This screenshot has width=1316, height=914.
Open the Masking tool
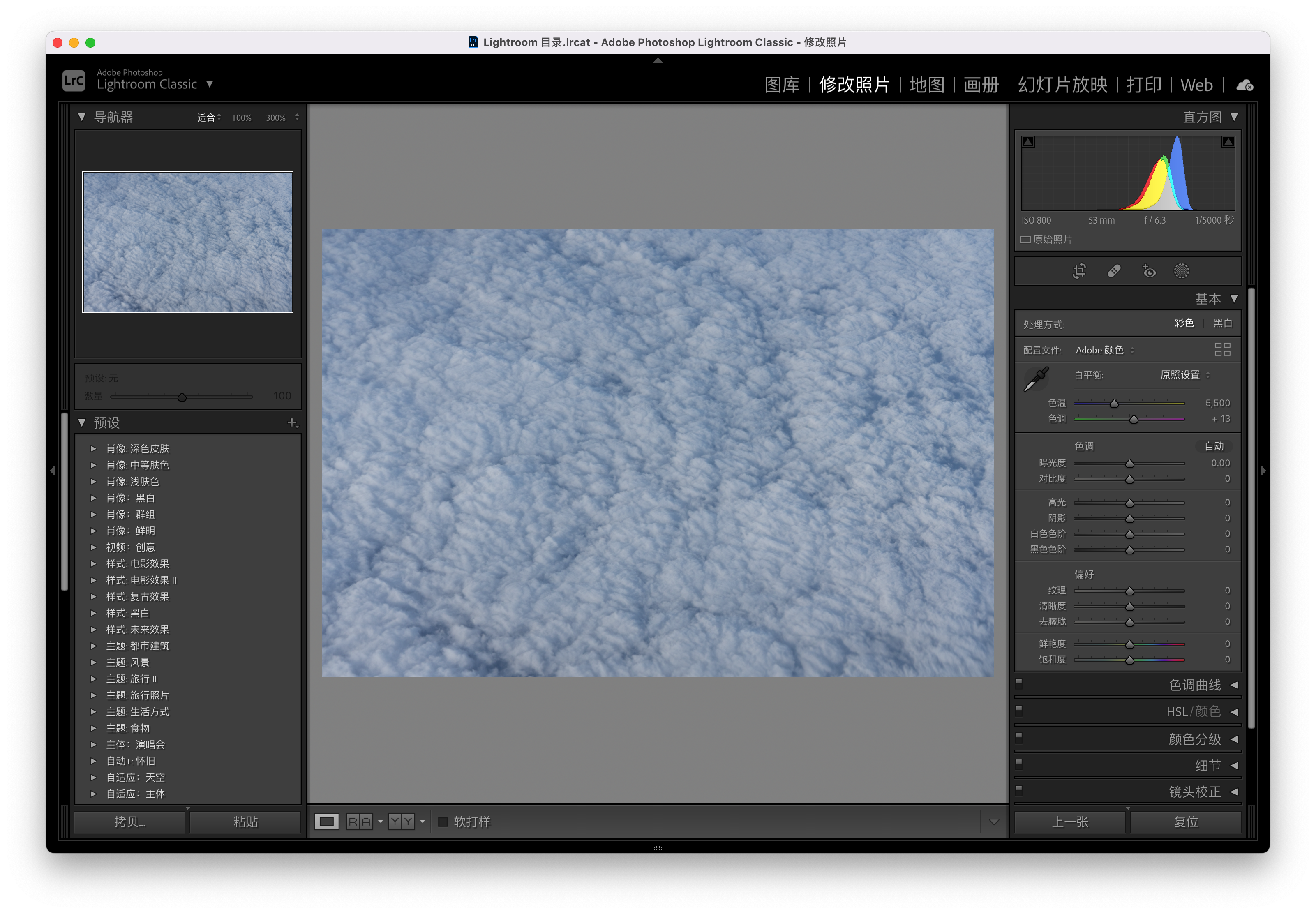coord(1182,271)
